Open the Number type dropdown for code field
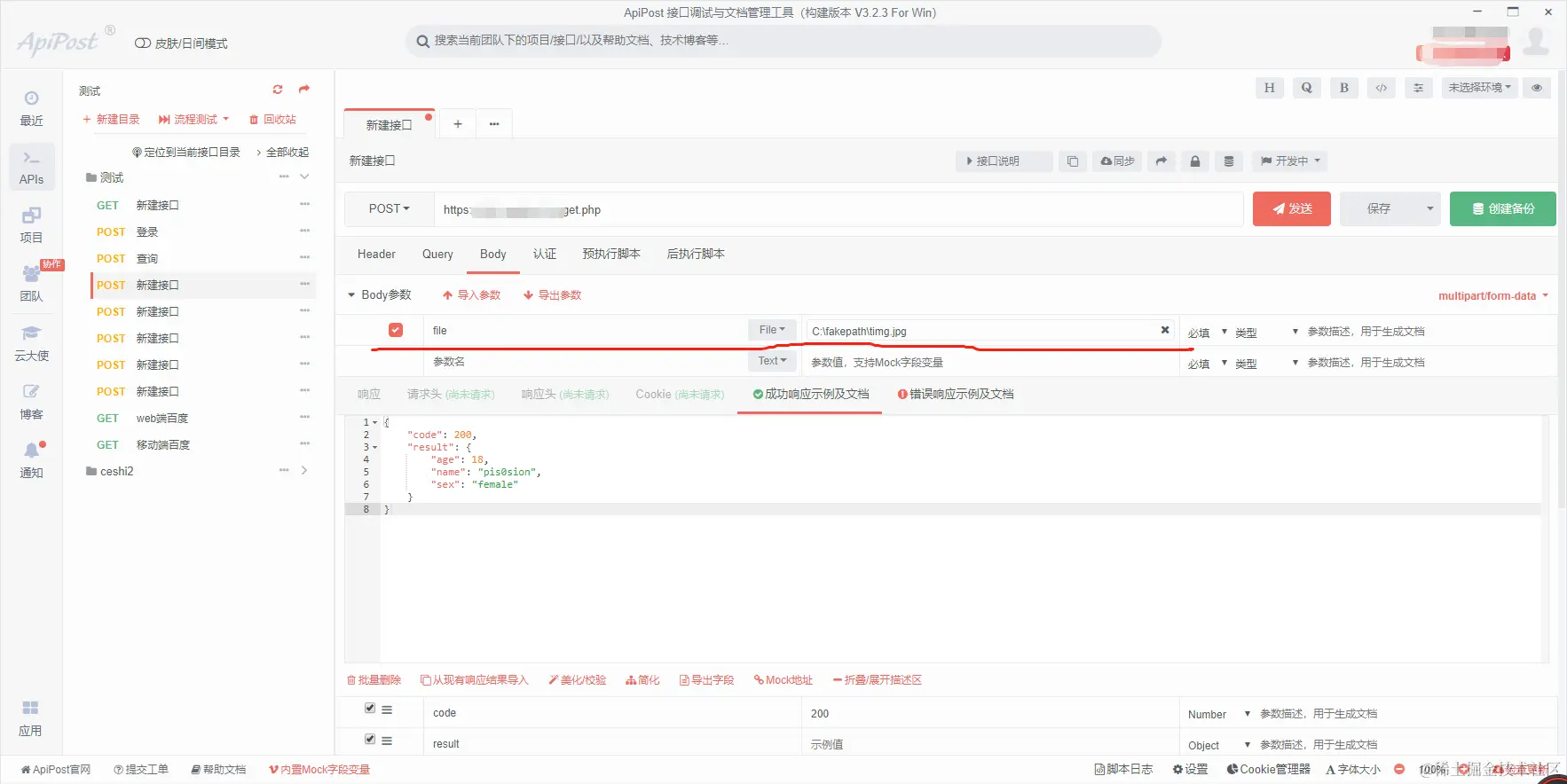Viewport: 1567px width, 784px height. (1218, 714)
